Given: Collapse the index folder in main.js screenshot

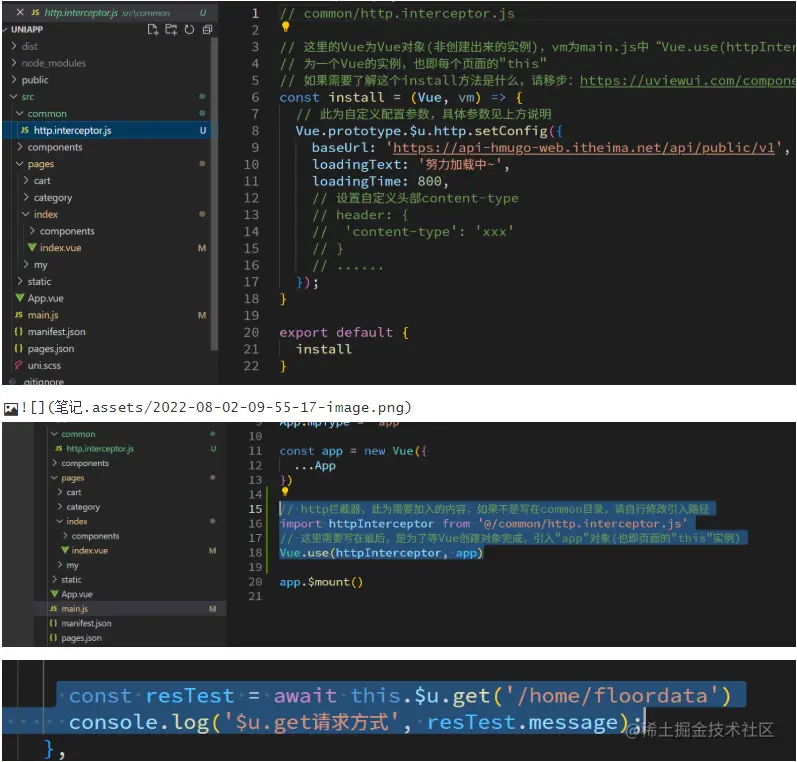Looking at the screenshot, I should pos(60,521).
